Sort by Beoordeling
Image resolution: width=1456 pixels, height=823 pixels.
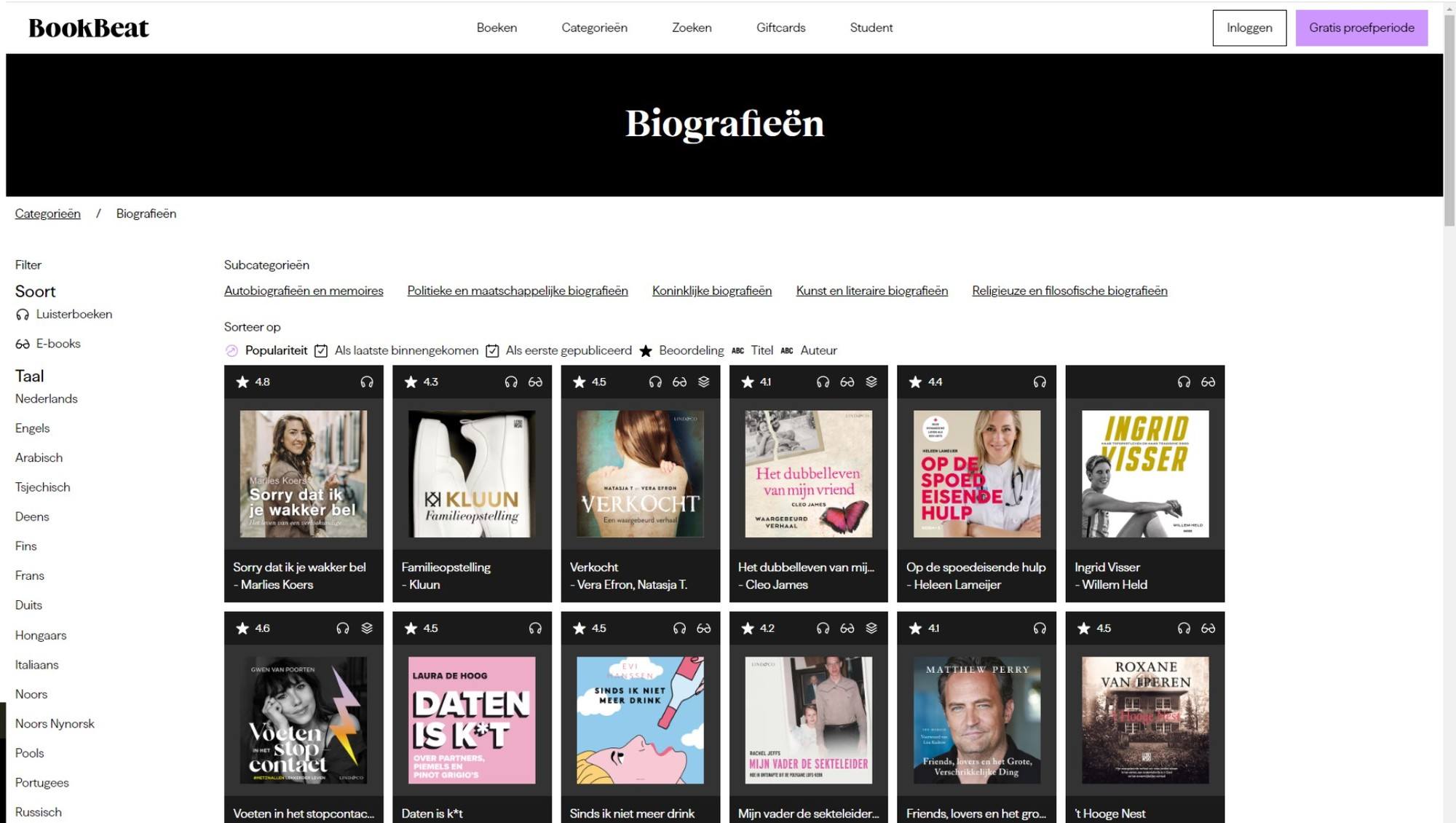click(691, 350)
